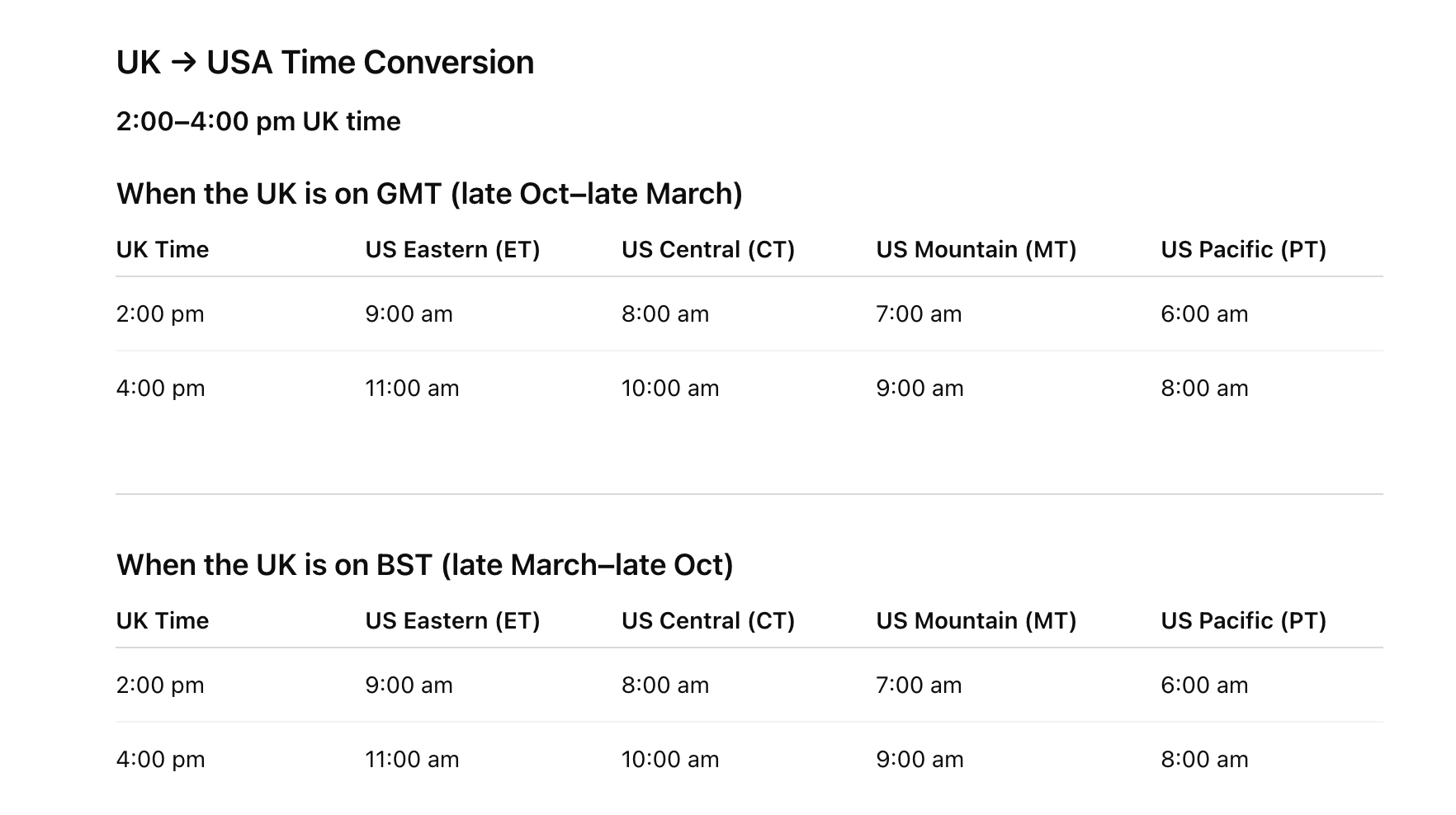
Task: Click 'UK Time' header in BST table
Action: (x=163, y=621)
